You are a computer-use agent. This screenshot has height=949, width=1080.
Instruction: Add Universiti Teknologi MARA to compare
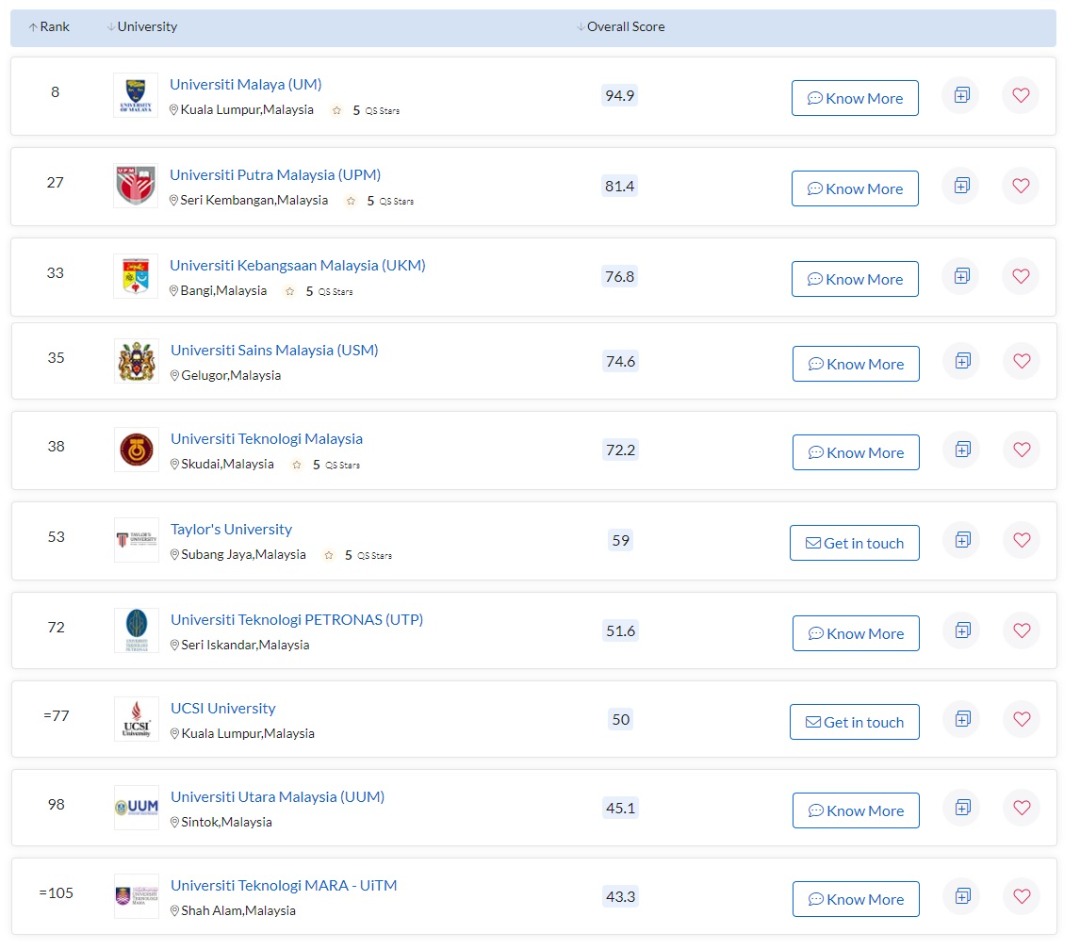(962, 896)
